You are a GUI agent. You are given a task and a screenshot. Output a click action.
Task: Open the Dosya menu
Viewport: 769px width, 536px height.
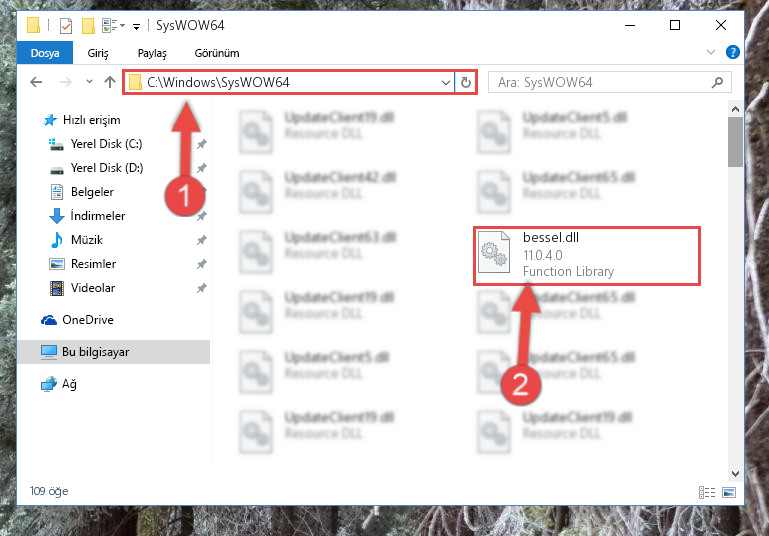tap(45, 53)
